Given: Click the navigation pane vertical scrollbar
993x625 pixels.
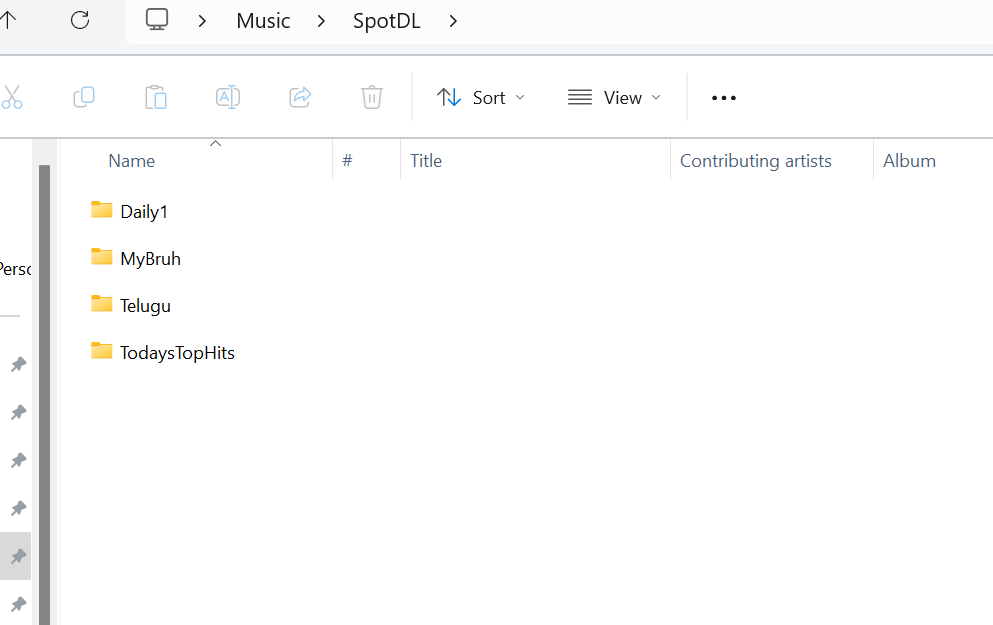Looking at the screenshot, I should coord(44,390).
